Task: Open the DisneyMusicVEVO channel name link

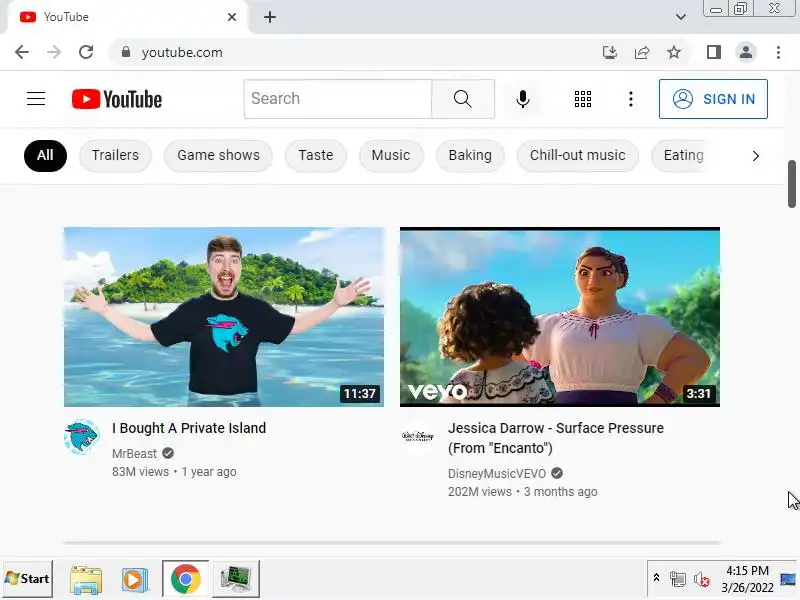Action: (497, 474)
